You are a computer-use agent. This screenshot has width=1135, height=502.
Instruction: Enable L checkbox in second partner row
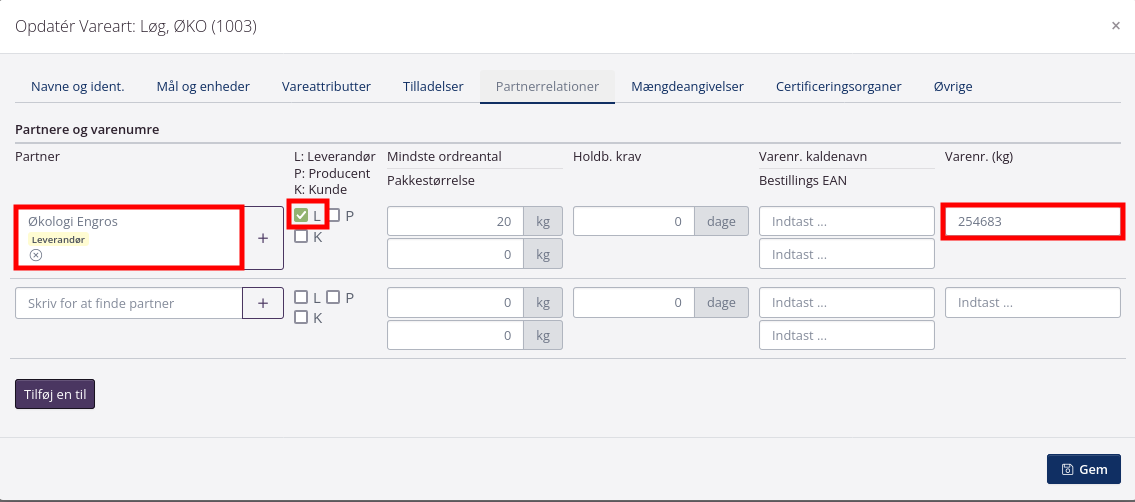[301, 297]
